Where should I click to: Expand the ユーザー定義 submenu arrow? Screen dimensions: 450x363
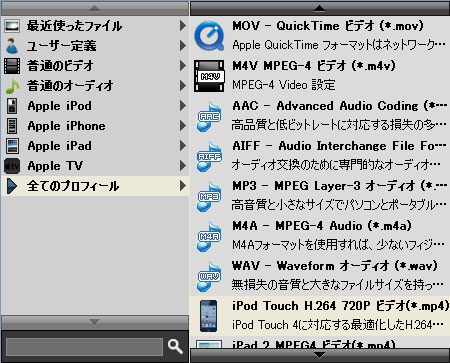coord(182,46)
